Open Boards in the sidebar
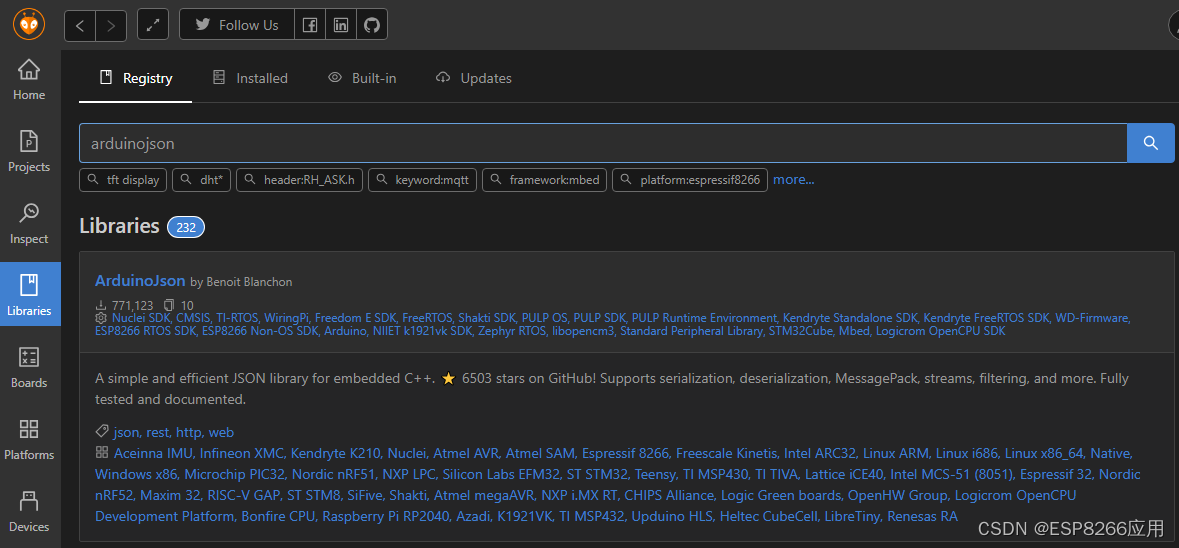The width and height of the screenshot is (1179, 548). click(29, 368)
